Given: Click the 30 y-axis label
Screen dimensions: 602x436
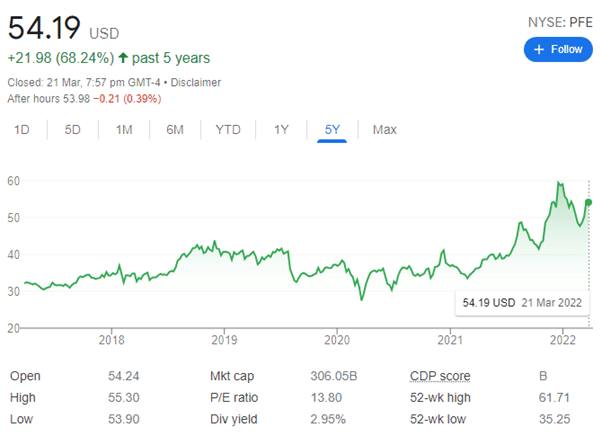Looking at the screenshot, I should (13, 291).
